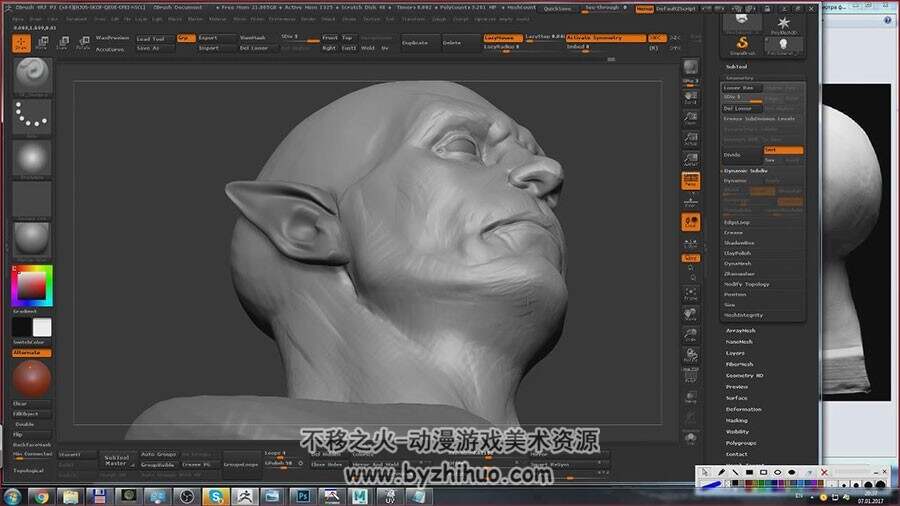Click the red X in paint bar

(824, 472)
